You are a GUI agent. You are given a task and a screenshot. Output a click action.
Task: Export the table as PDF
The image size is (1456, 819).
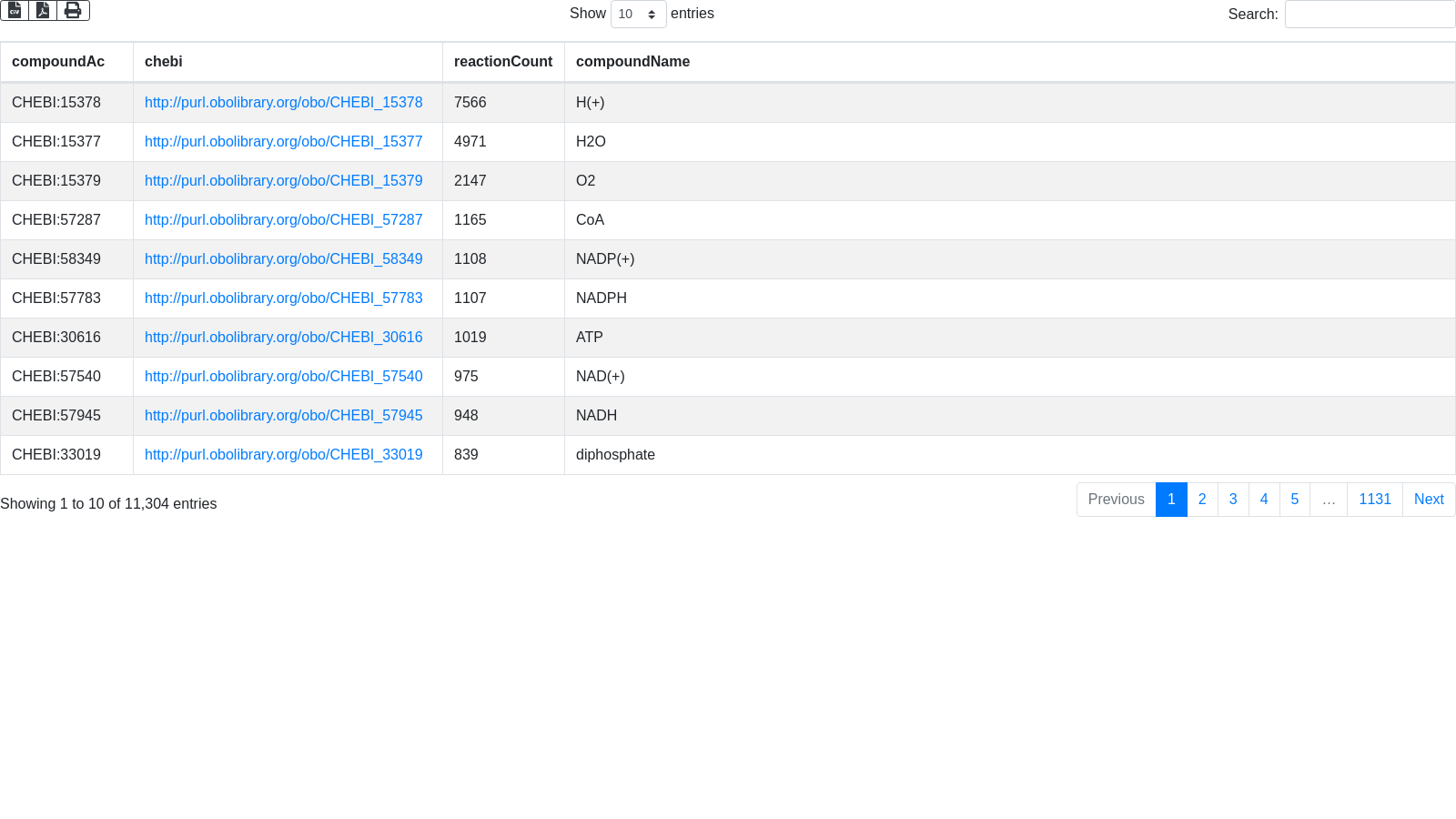pyautogui.click(x=43, y=11)
